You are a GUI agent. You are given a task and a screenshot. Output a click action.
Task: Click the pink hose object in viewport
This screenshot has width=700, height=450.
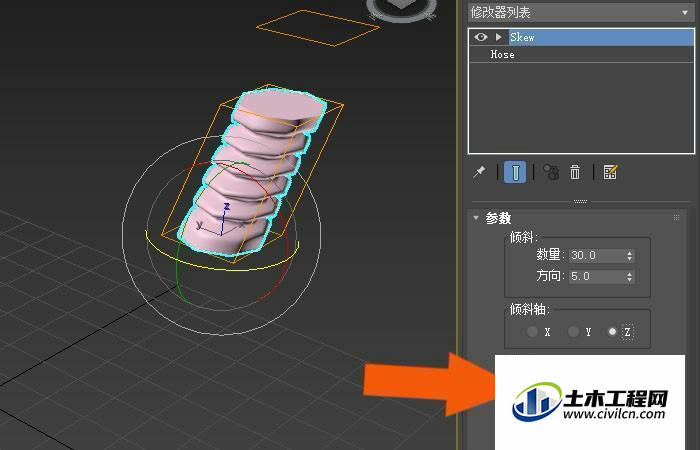coord(254,170)
